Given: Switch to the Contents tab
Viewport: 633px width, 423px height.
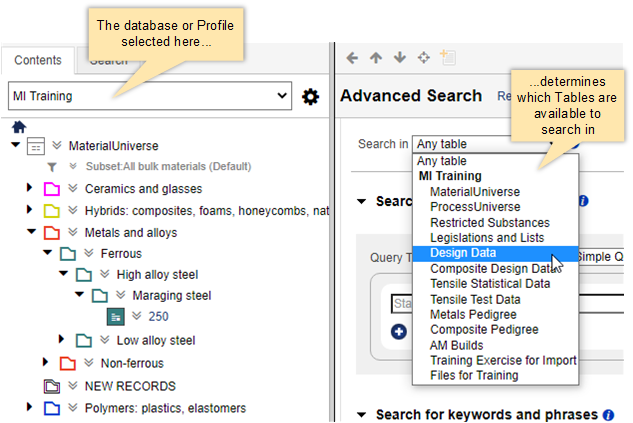Looking at the screenshot, I should click(38, 61).
